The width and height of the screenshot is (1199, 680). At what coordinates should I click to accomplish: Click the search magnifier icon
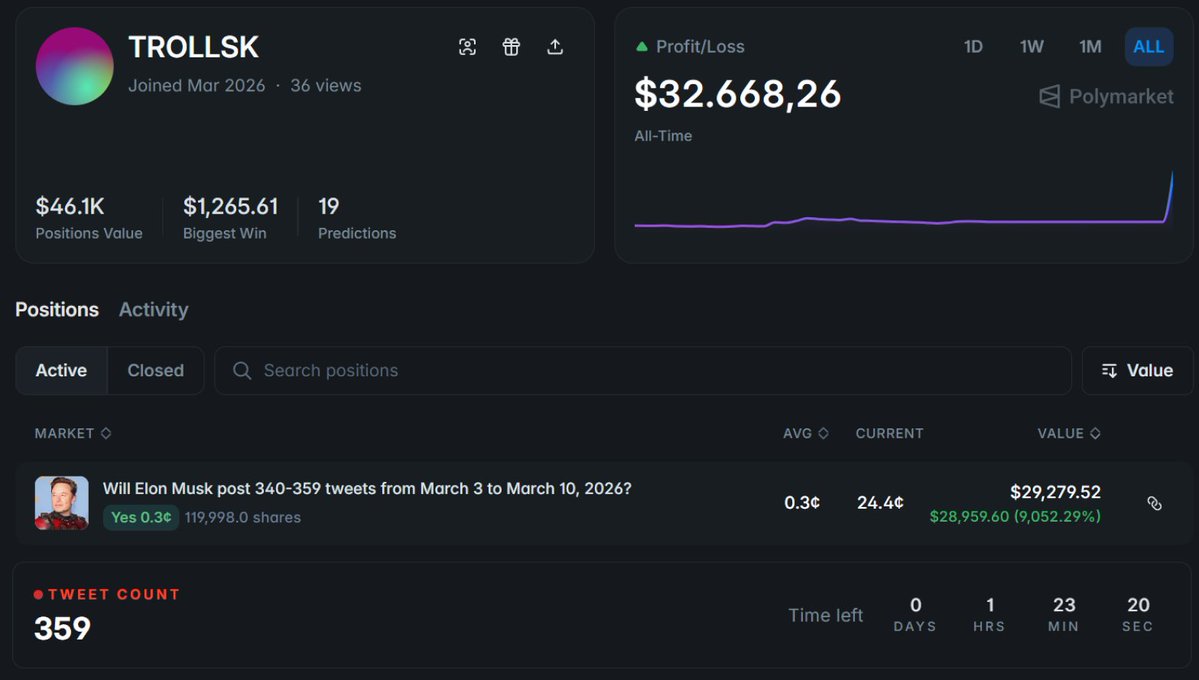pos(242,370)
